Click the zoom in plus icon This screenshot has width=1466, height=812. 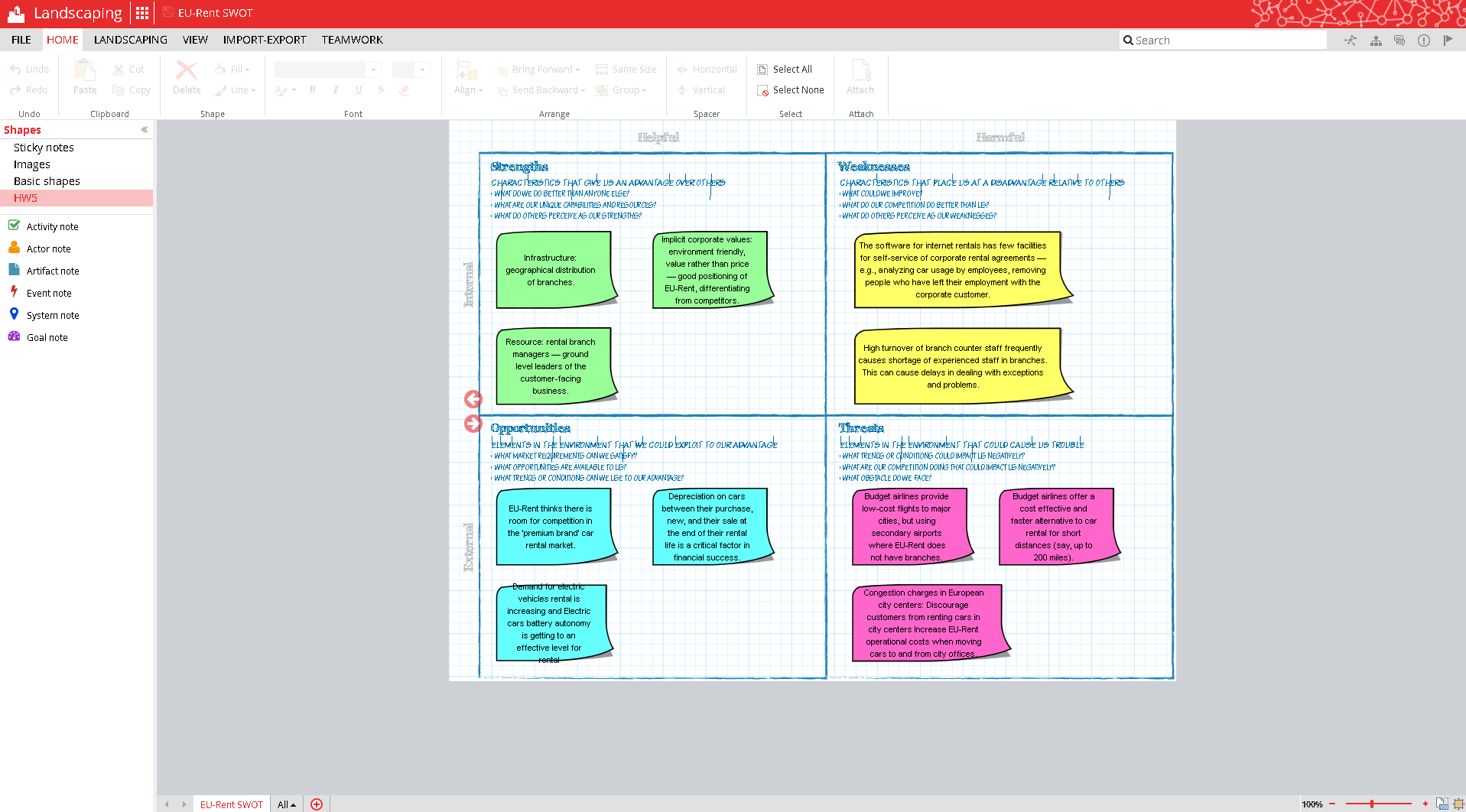(1425, 804)
